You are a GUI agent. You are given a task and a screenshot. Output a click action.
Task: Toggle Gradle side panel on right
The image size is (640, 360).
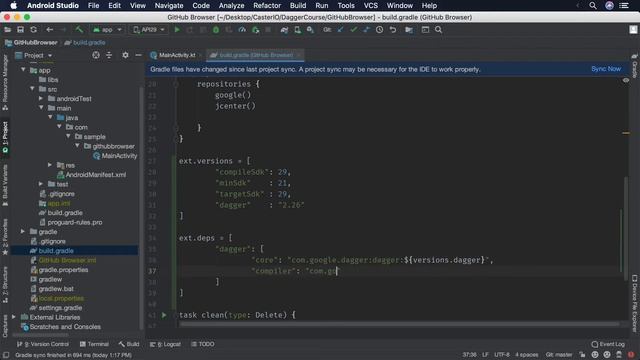point(635,66)
